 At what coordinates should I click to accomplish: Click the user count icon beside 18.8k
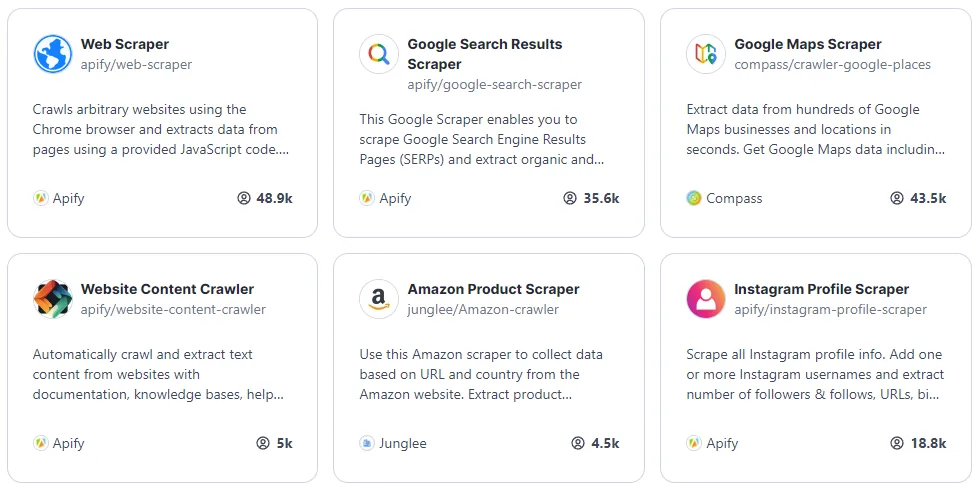point(897,443)
